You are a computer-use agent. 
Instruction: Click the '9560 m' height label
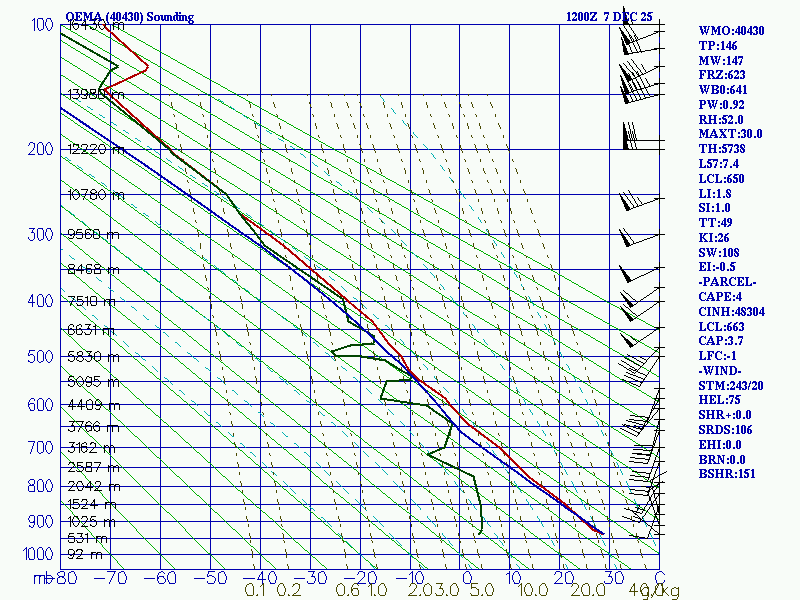point(93,234)
